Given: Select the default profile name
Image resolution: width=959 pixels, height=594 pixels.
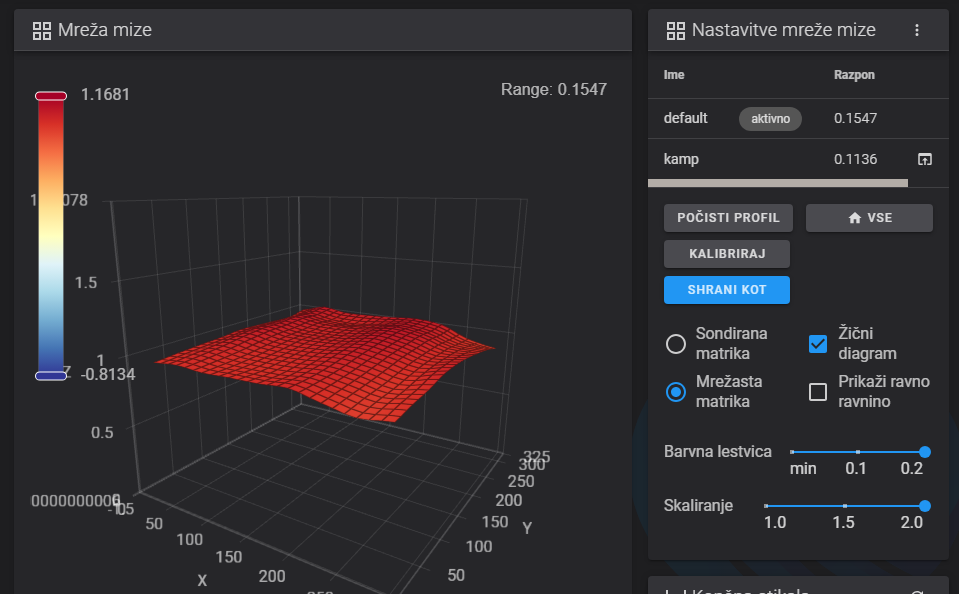Looking at the screenshot, I should click(x=686, y=118).
